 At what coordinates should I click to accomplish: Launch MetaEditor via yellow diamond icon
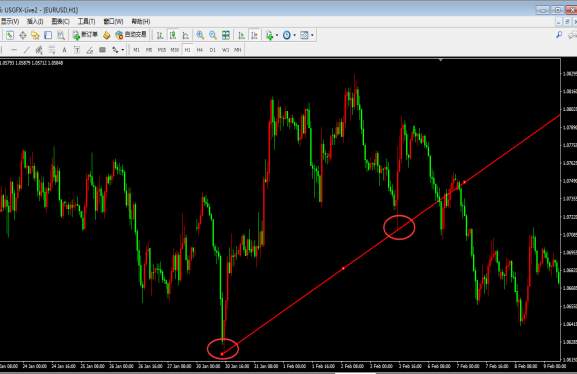click(x=107, y=35)
